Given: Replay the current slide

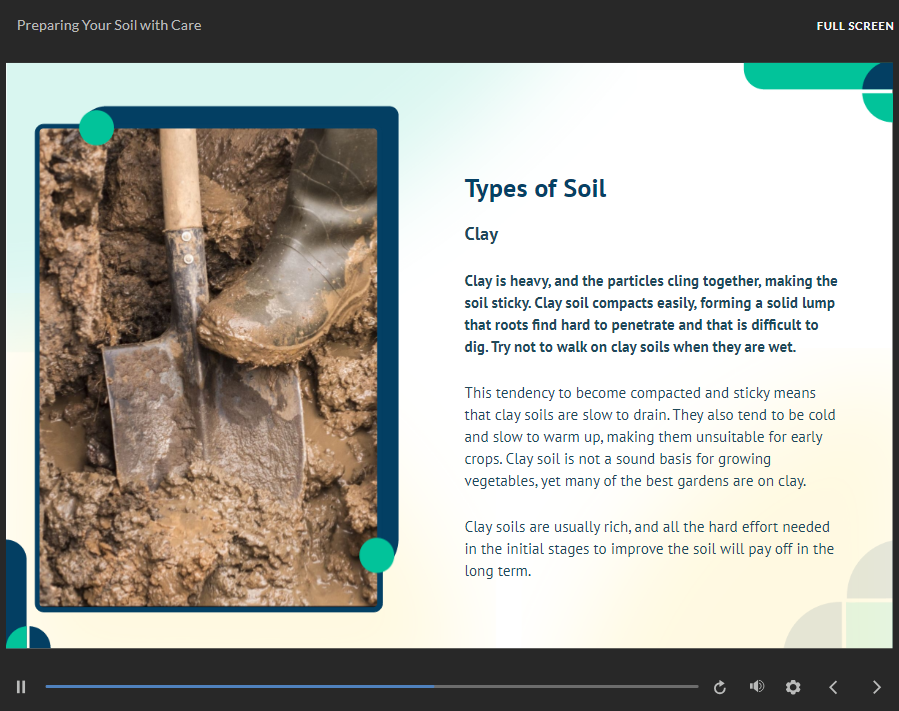Looking at the screenshot, I should pyautogui.click(x=720, y=687).
